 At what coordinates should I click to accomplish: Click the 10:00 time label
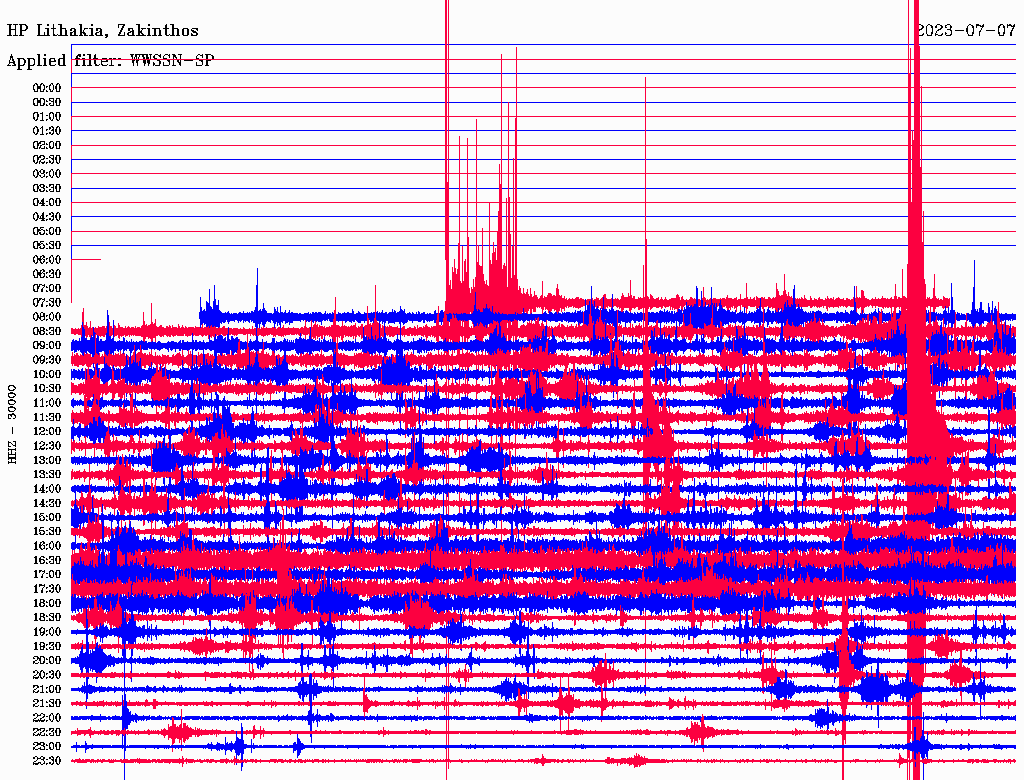click(47, 375)
